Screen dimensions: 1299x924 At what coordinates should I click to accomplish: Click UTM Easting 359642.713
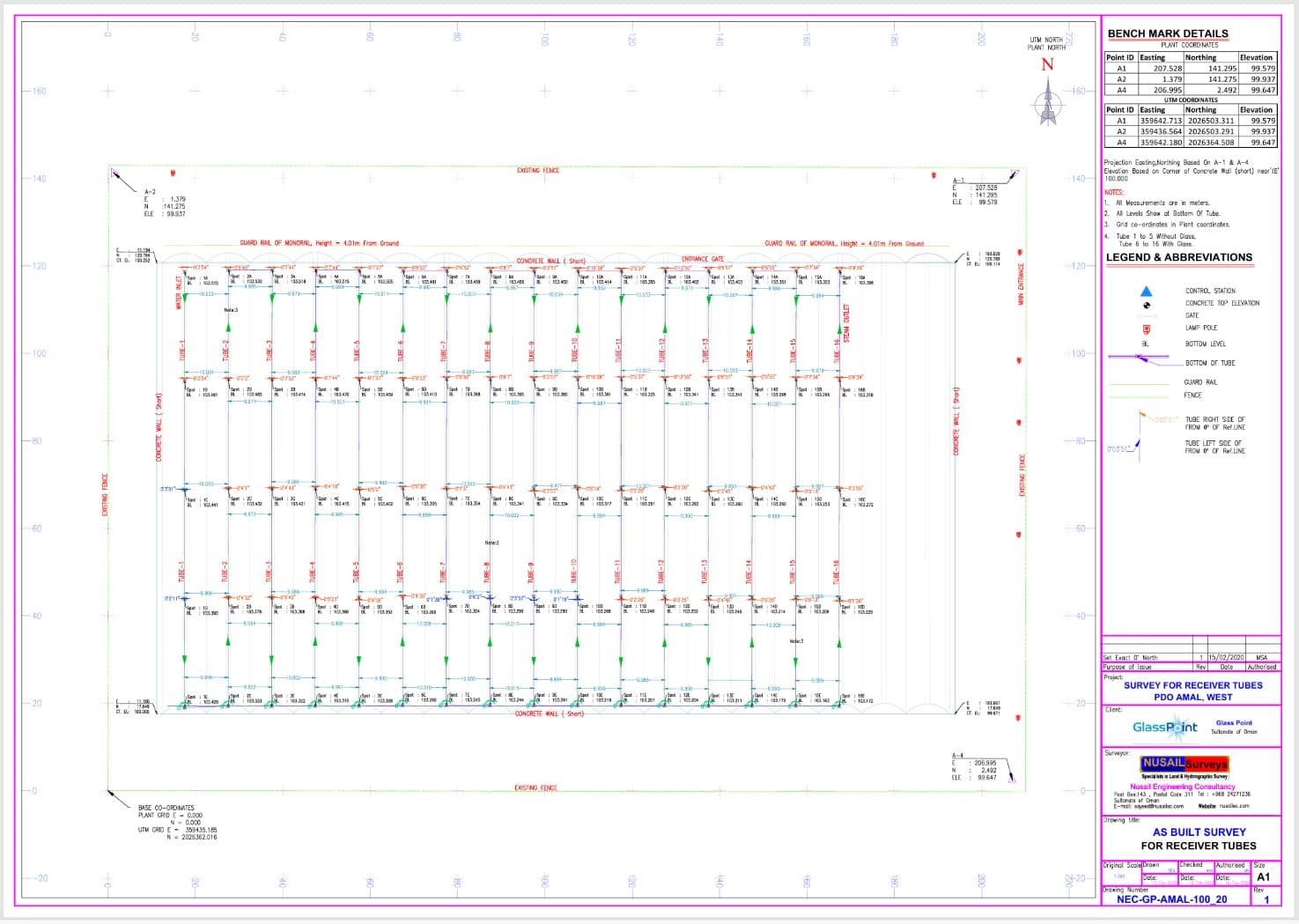[1161, 121]
